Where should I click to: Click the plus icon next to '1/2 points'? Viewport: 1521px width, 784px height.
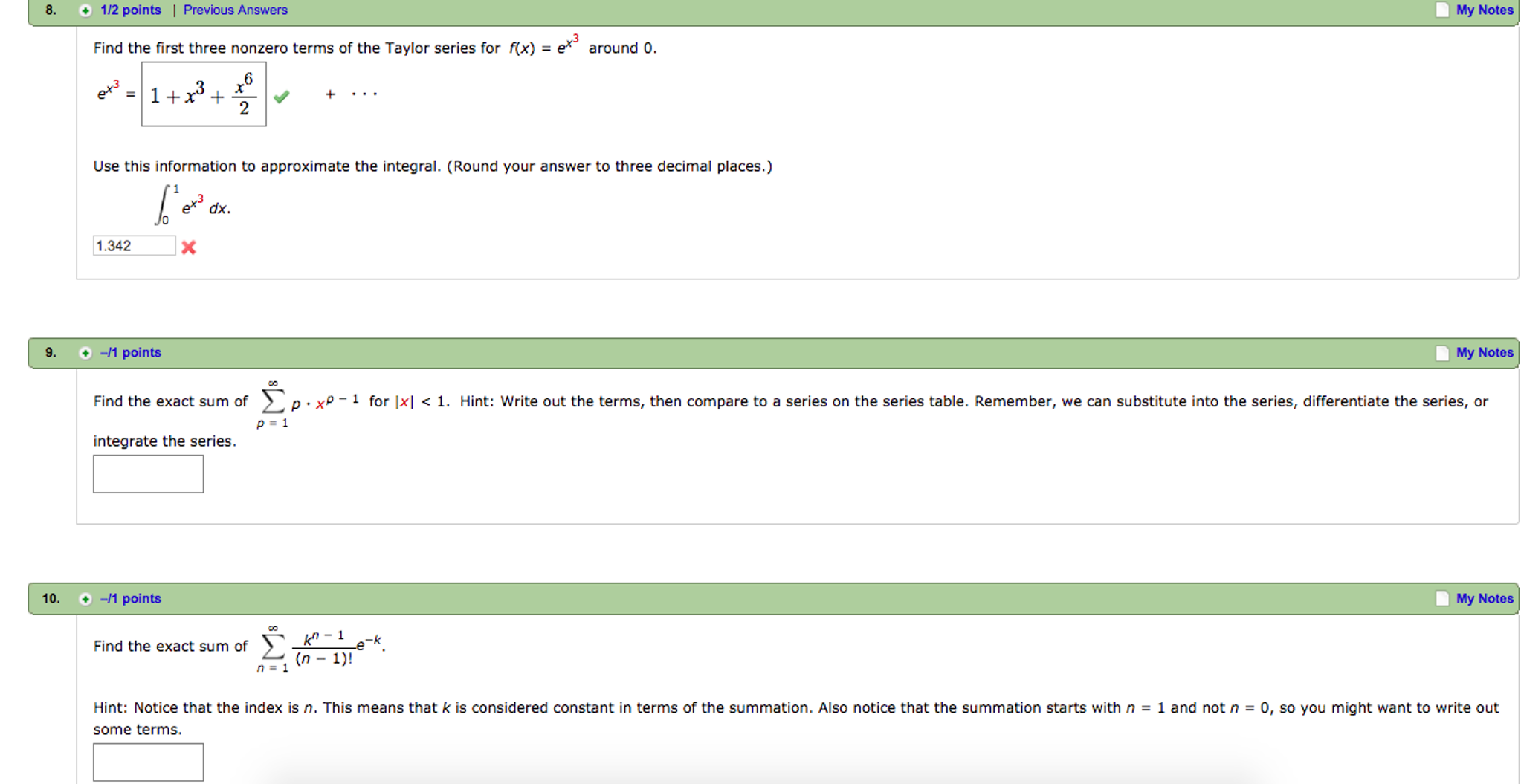(x=83, y=10)
